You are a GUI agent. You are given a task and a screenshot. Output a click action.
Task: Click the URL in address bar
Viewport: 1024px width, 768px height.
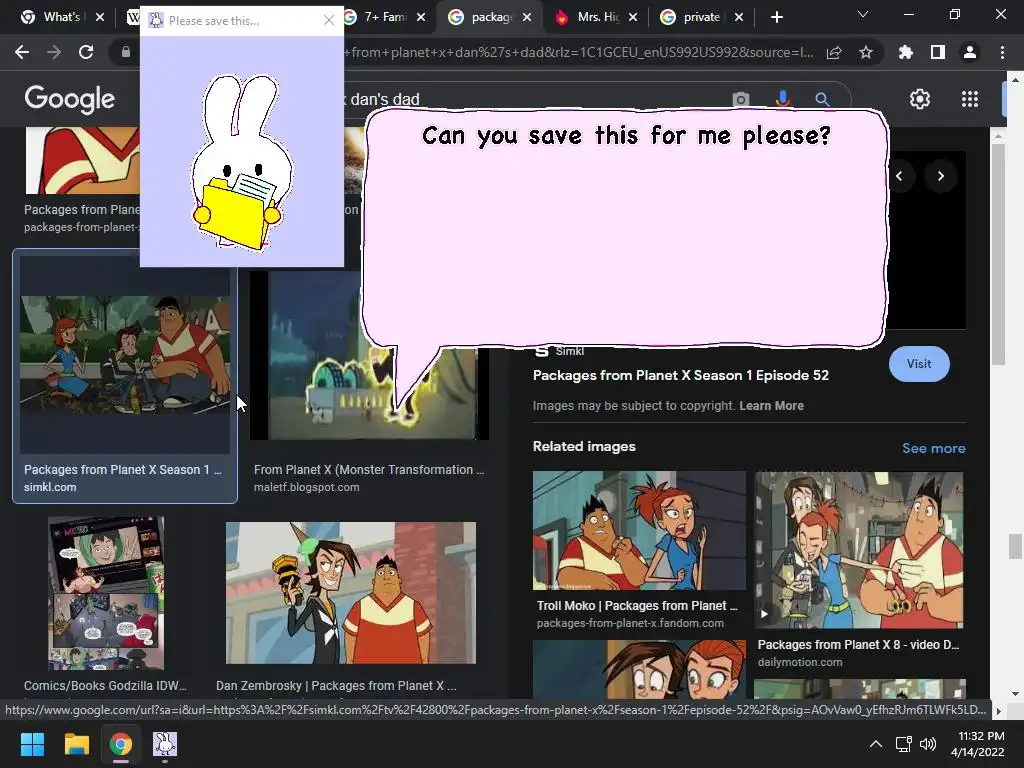point(579,52)
